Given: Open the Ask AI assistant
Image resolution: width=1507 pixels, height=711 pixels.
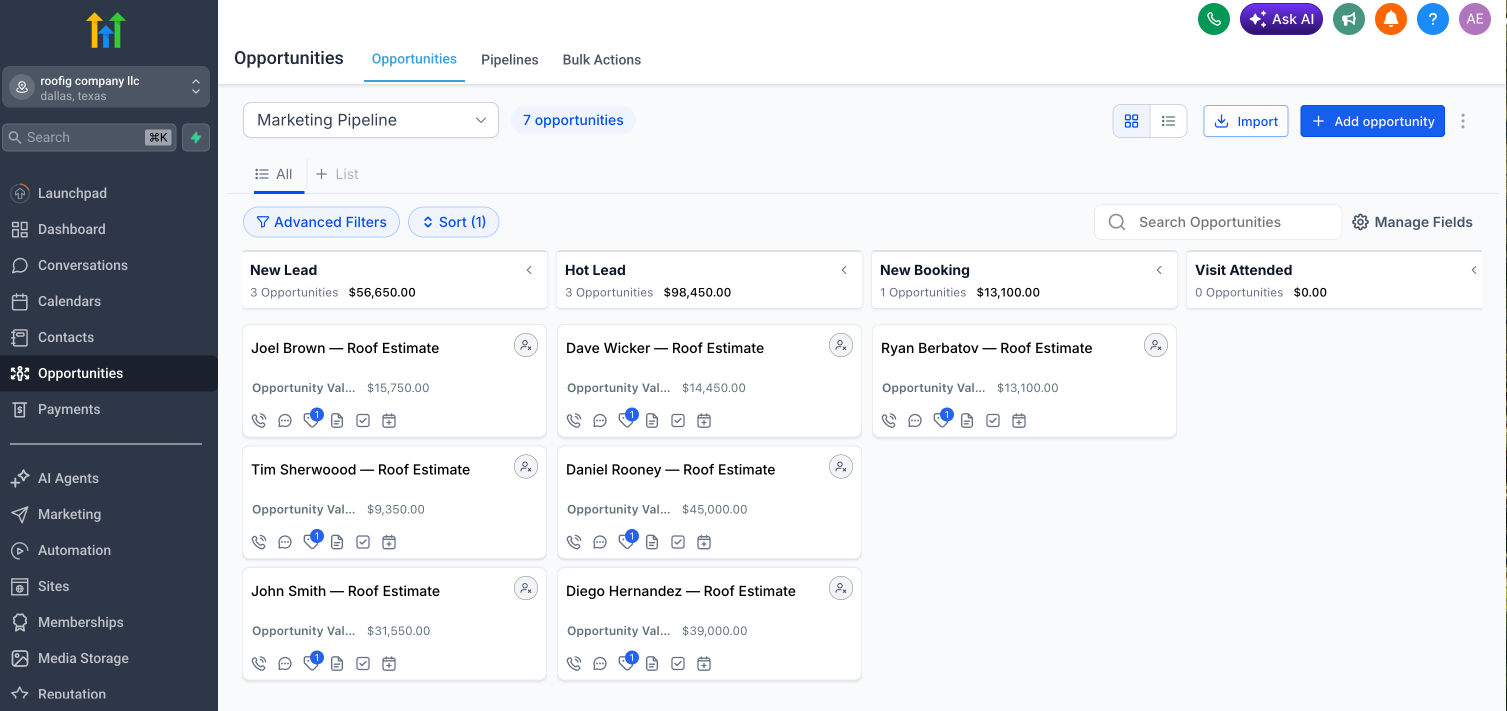Looking at the screenshot, I should coord(1281,19).
